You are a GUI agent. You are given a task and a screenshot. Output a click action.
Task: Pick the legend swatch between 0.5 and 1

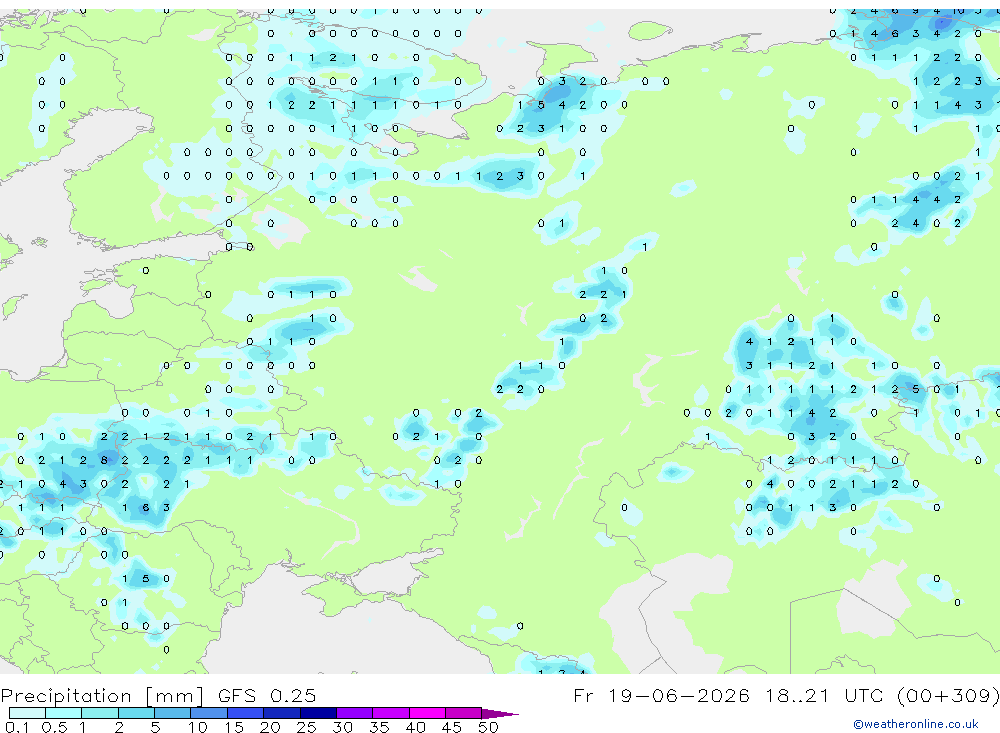click(x=64, y=713)
